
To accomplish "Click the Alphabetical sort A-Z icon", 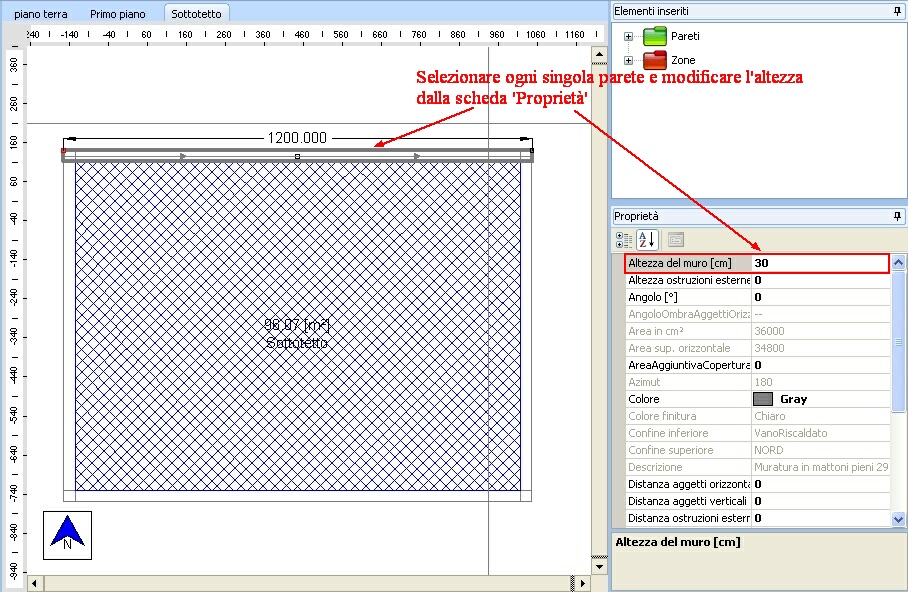I will (x=647, y=240).
